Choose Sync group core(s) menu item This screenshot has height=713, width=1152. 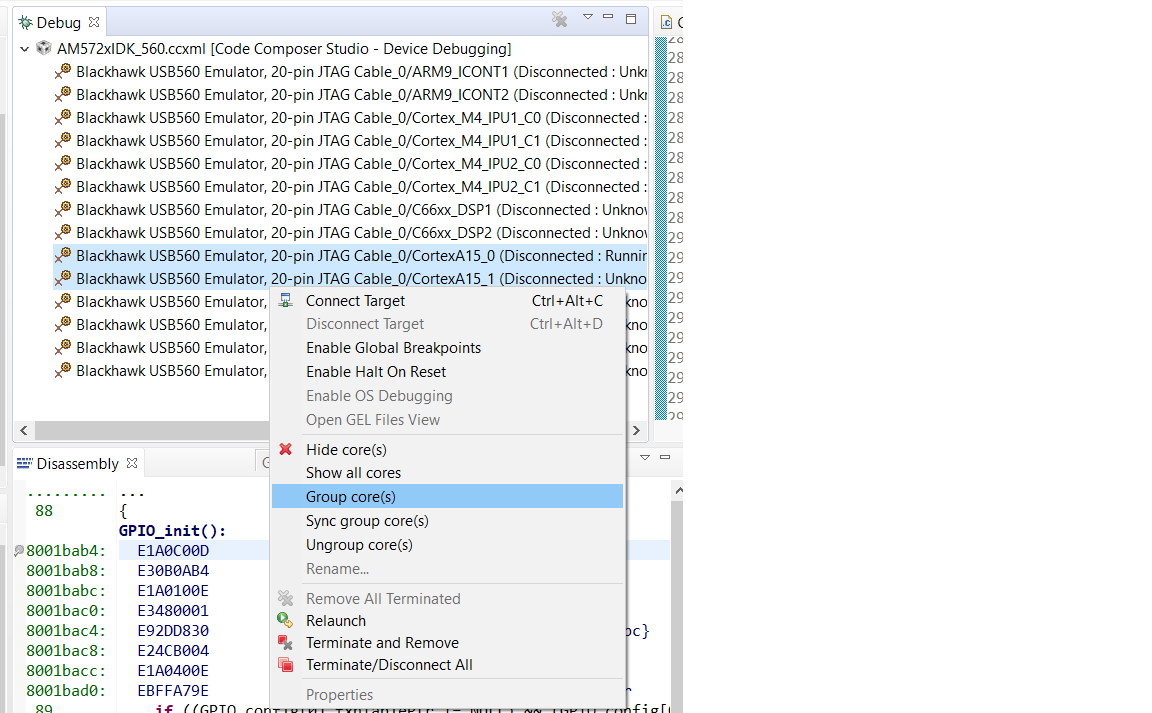[x=447, y=520]
